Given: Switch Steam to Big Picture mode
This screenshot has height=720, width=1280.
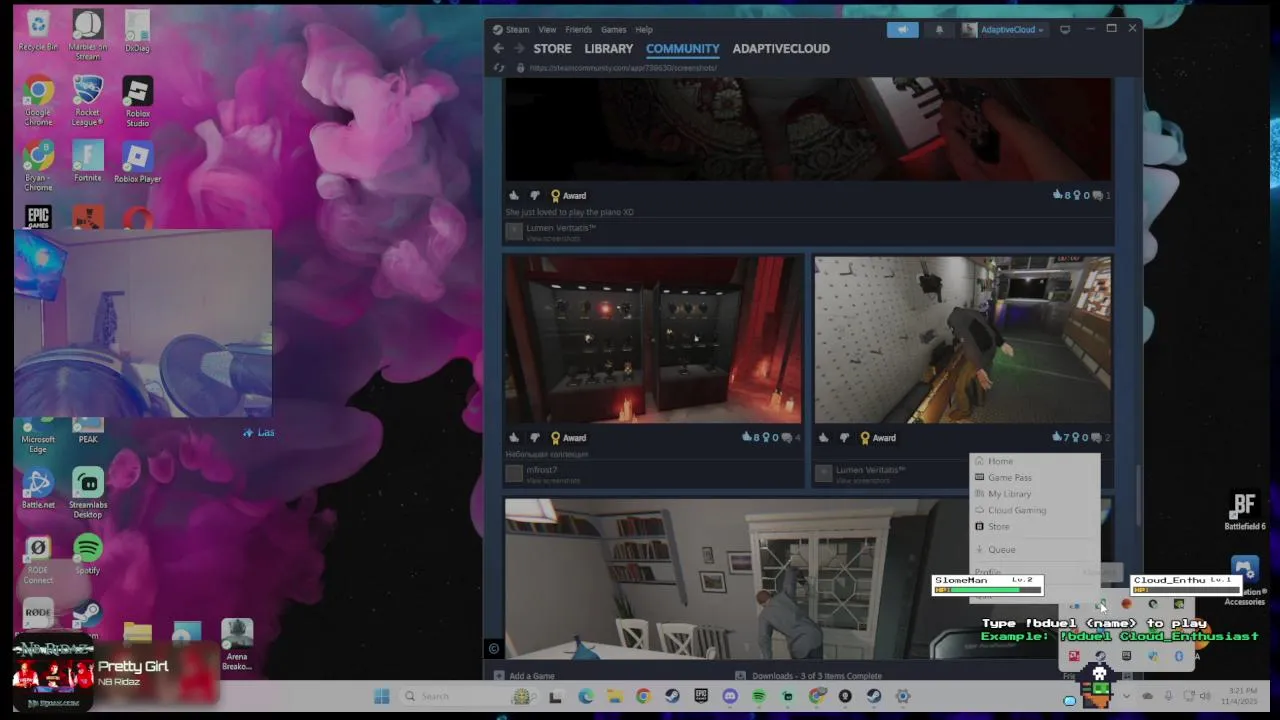Looking at the screenshot, I should [1065, 30].
